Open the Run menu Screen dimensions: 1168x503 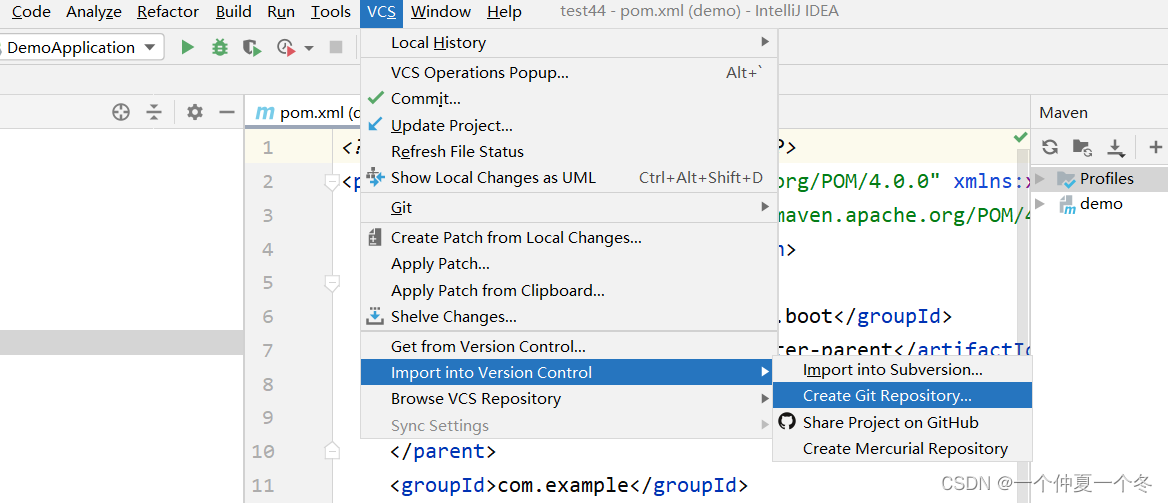[281, 12]
